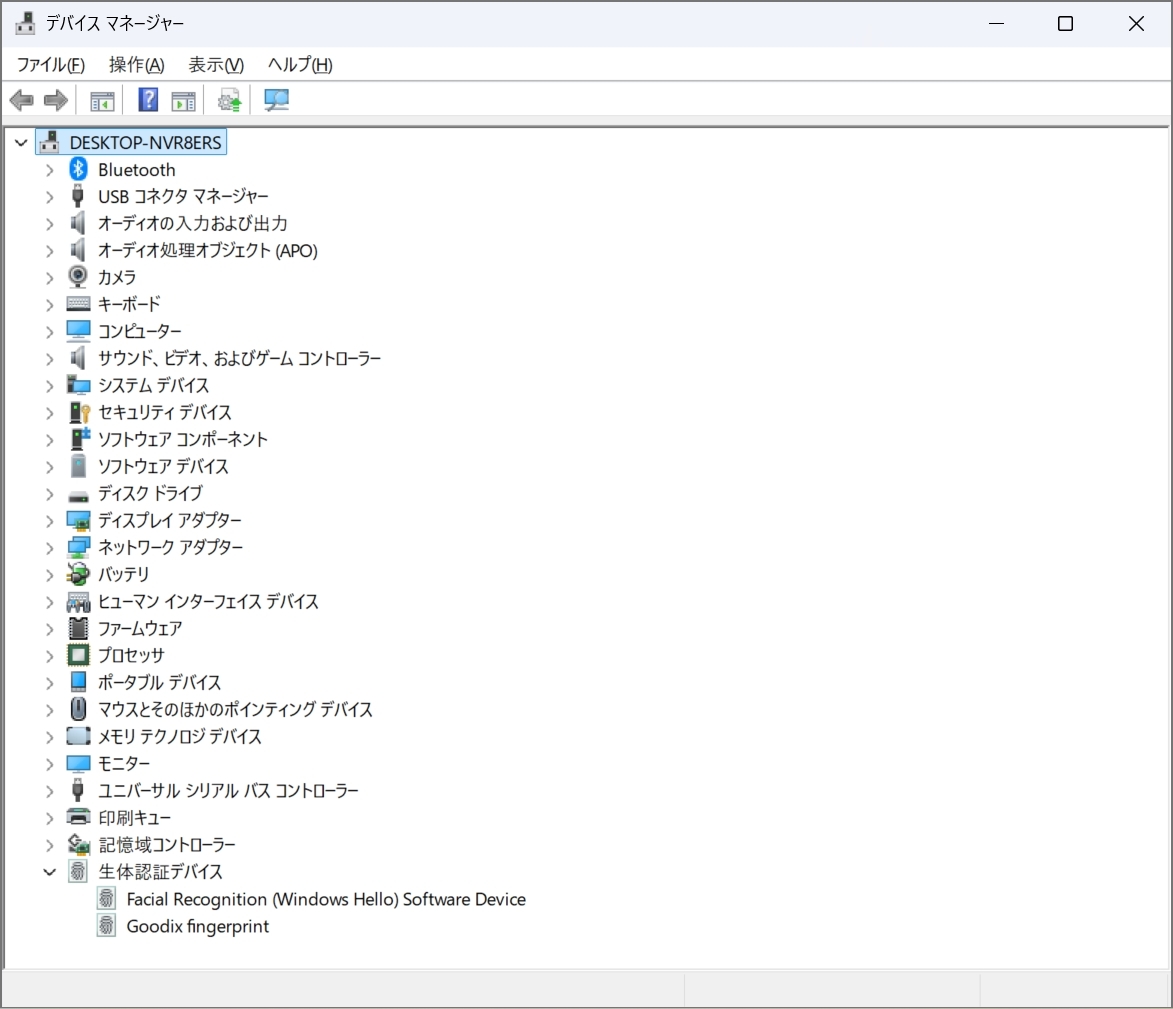Open the 表示(V) menu
The height and width of the screenshot is (1009, 1173).
click(x=215, y=65)
